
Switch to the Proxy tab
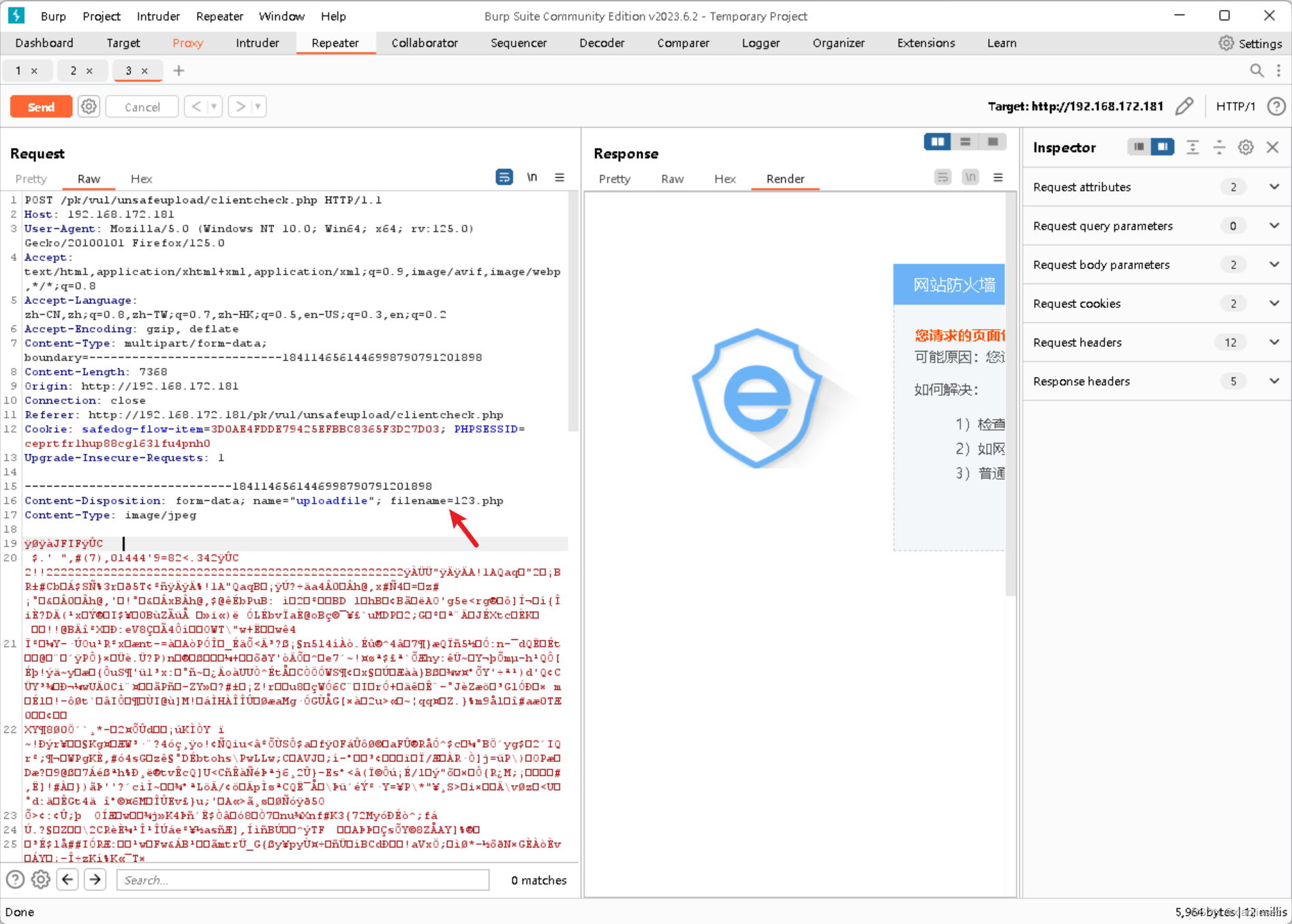[x=187, y=43]
